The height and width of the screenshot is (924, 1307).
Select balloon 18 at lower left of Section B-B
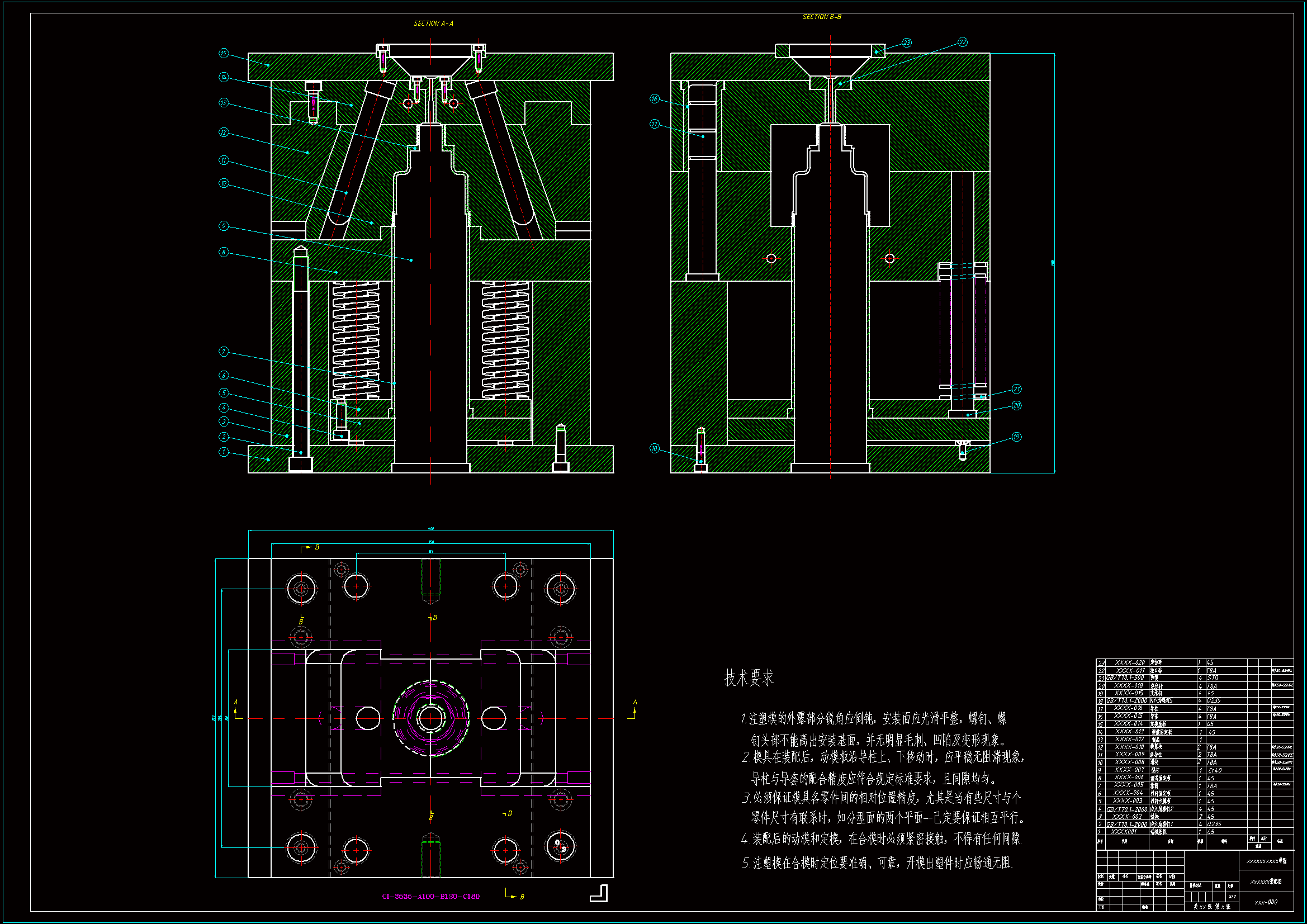pos(655,449)
